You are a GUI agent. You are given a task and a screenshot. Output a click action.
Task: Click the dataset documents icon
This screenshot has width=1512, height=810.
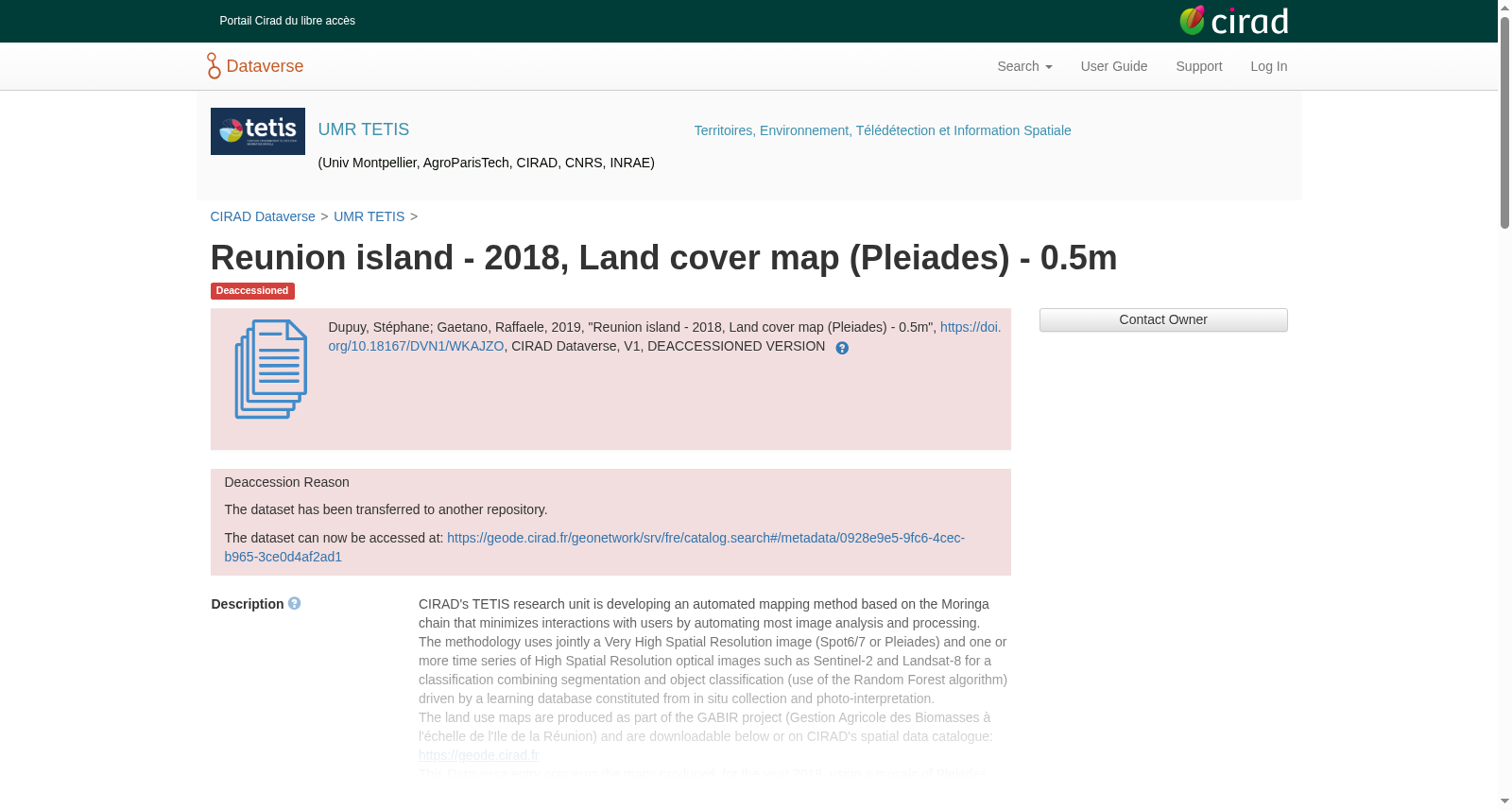click(271, 370)
